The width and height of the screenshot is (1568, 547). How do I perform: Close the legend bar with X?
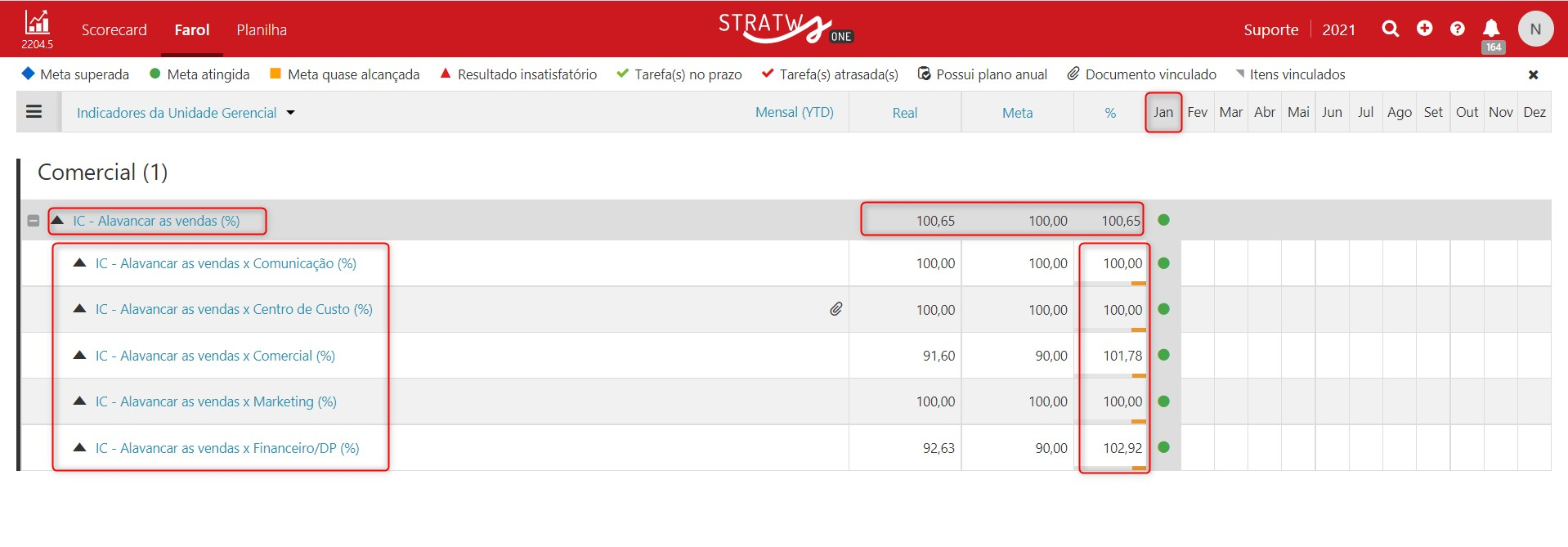click(1534, 74)
